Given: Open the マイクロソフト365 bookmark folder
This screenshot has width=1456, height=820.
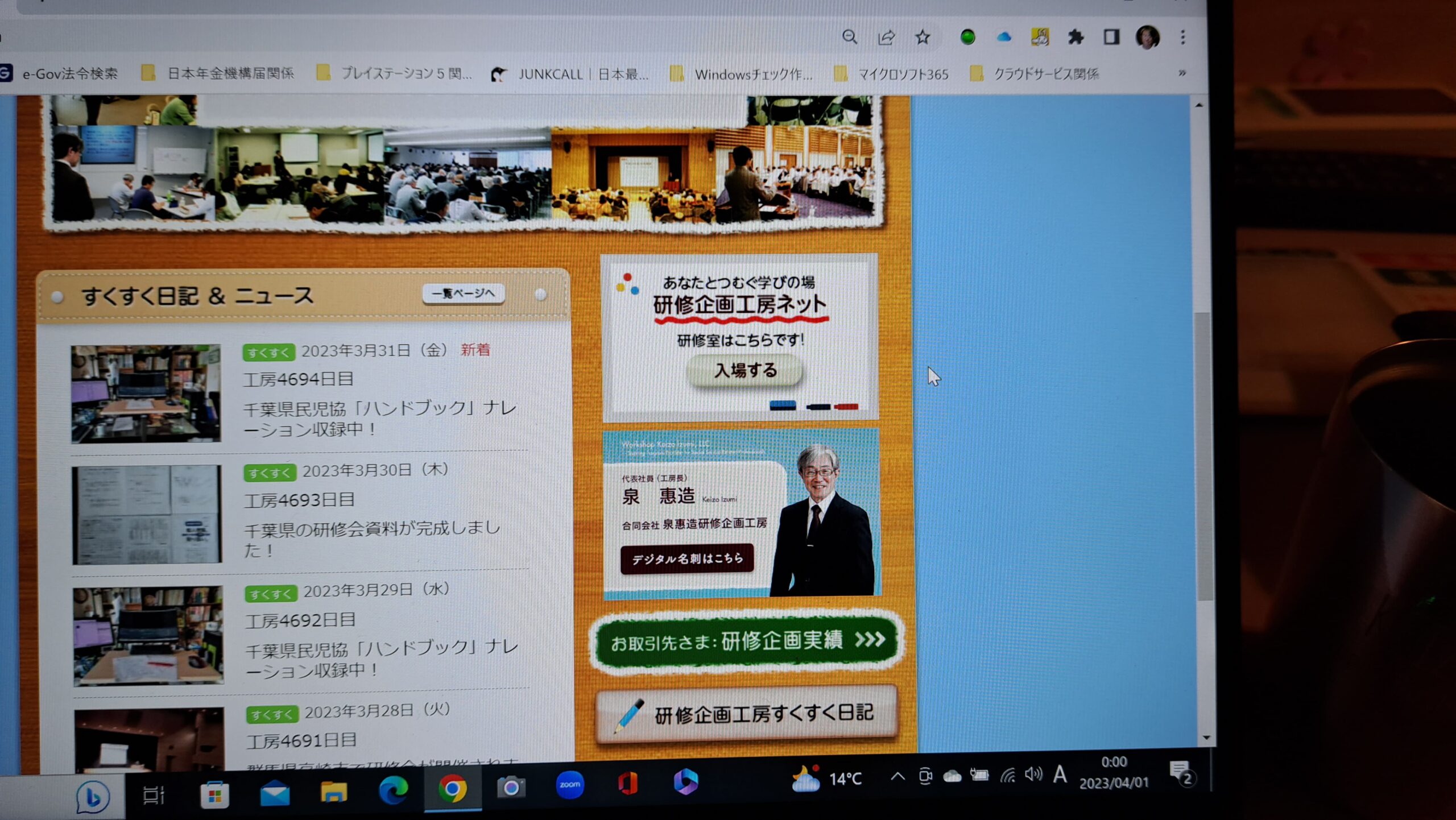Looking at the screenshot, I should point(891,74).
